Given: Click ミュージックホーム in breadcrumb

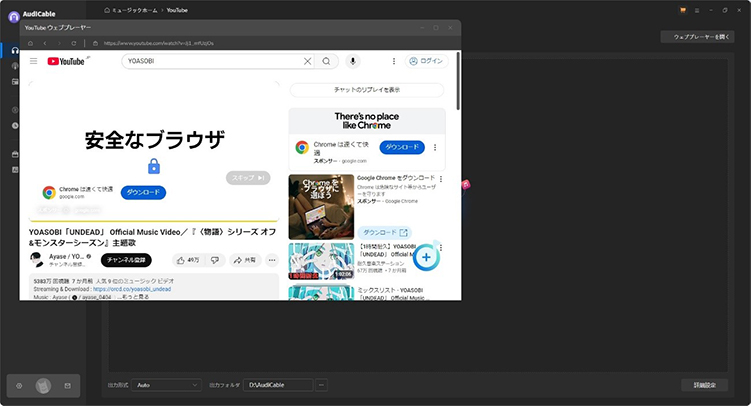Looking at the screenshot, I should [x=135, y=10].
